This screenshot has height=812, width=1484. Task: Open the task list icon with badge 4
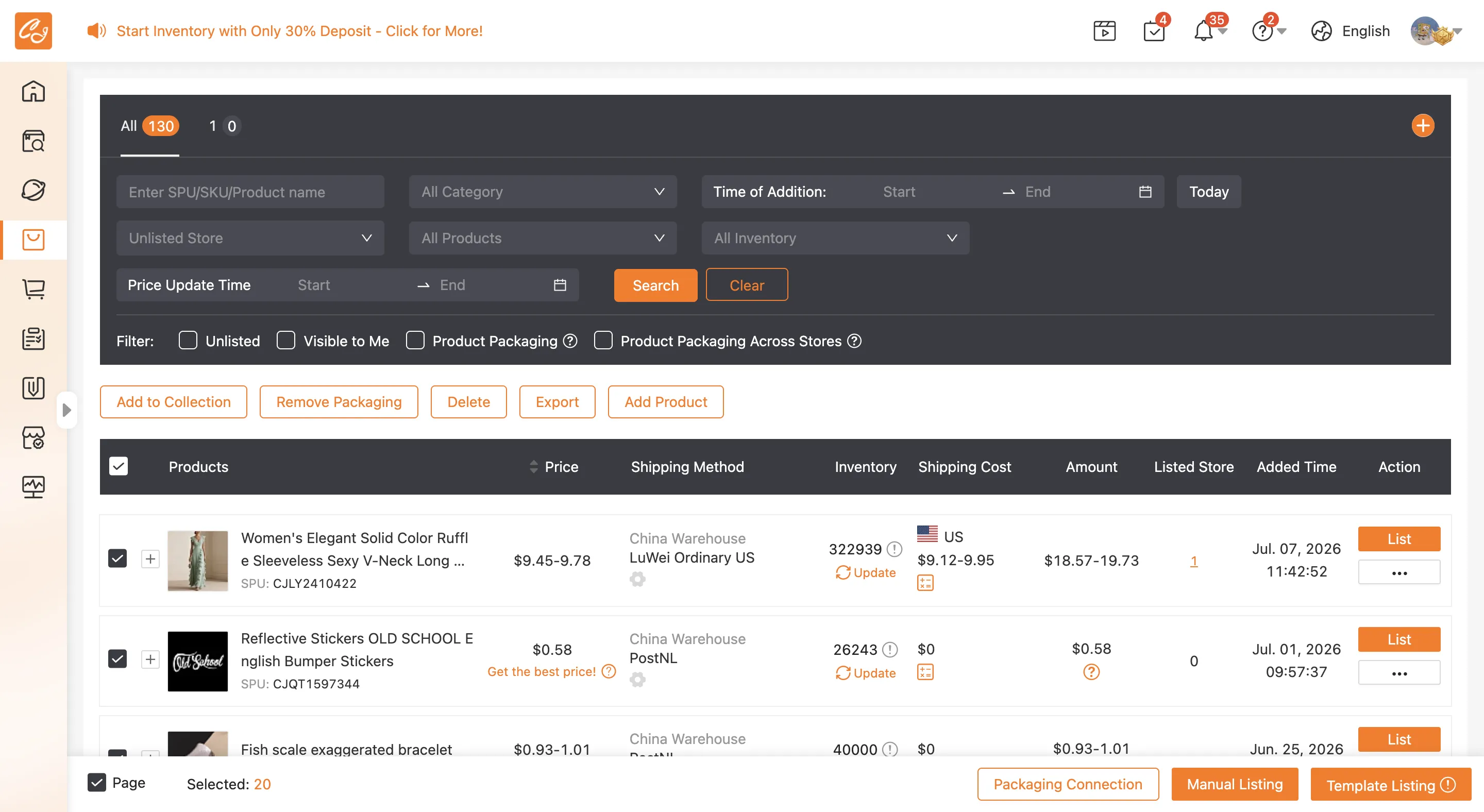(1154, 31)
